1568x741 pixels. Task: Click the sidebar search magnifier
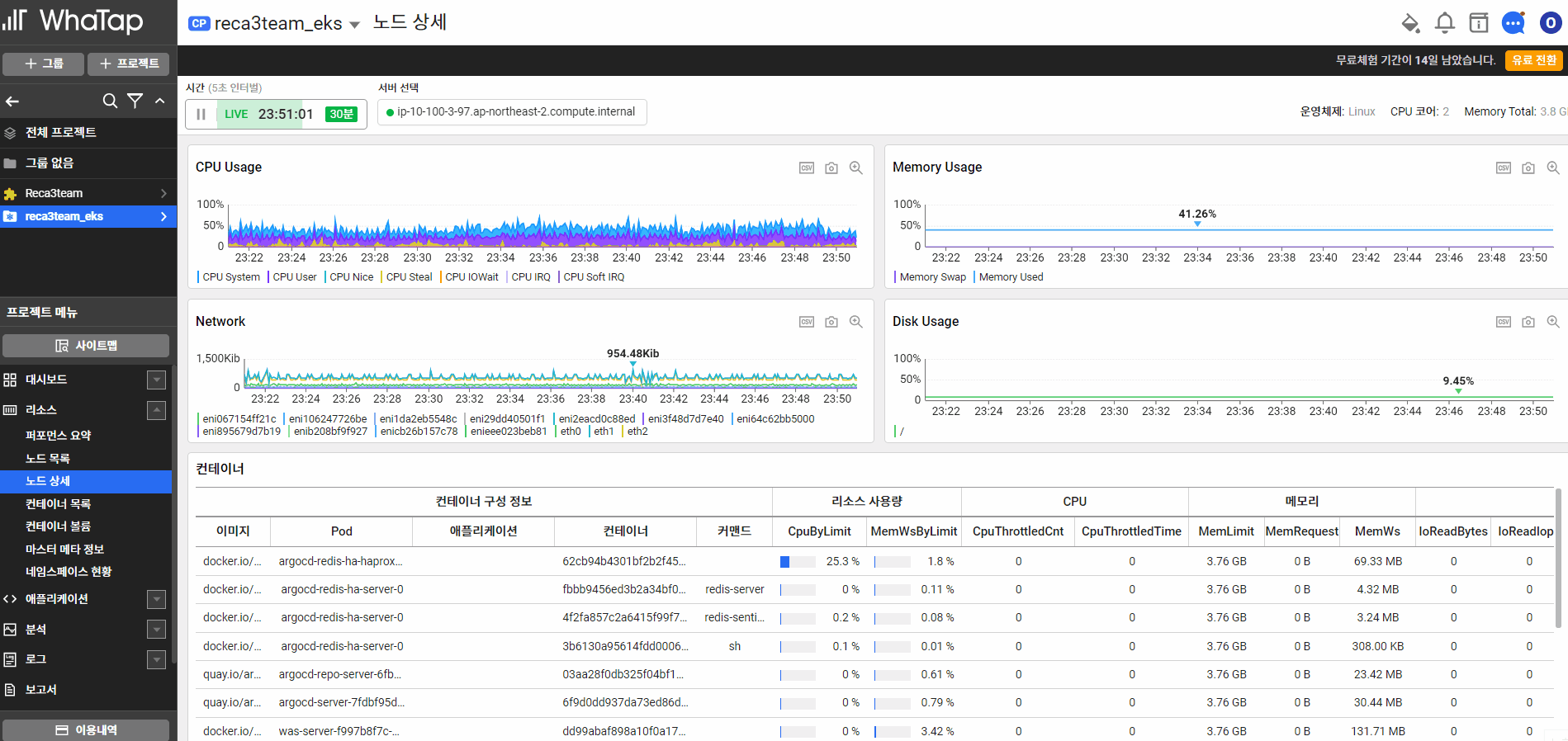(110, 101)
